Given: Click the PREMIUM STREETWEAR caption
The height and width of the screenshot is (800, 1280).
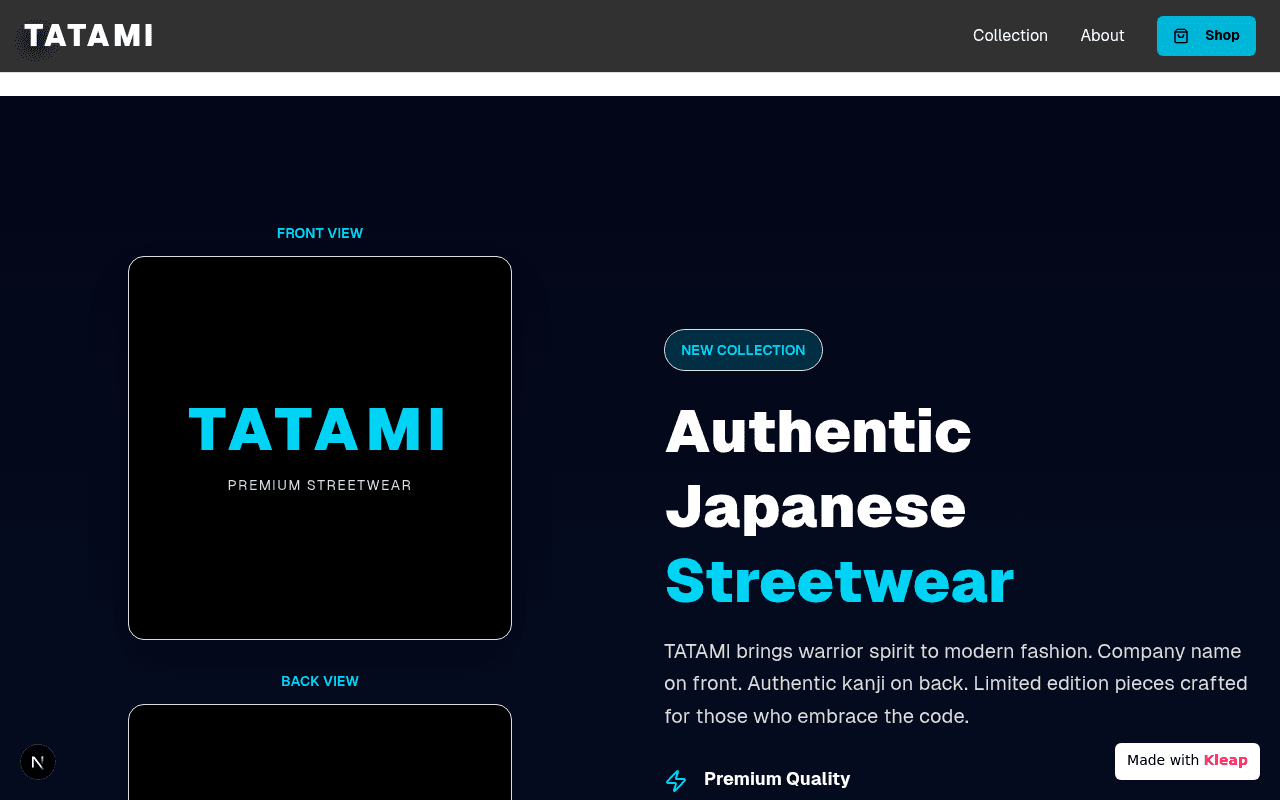Looking at the screenshot, I should click(x=320, y=485).
